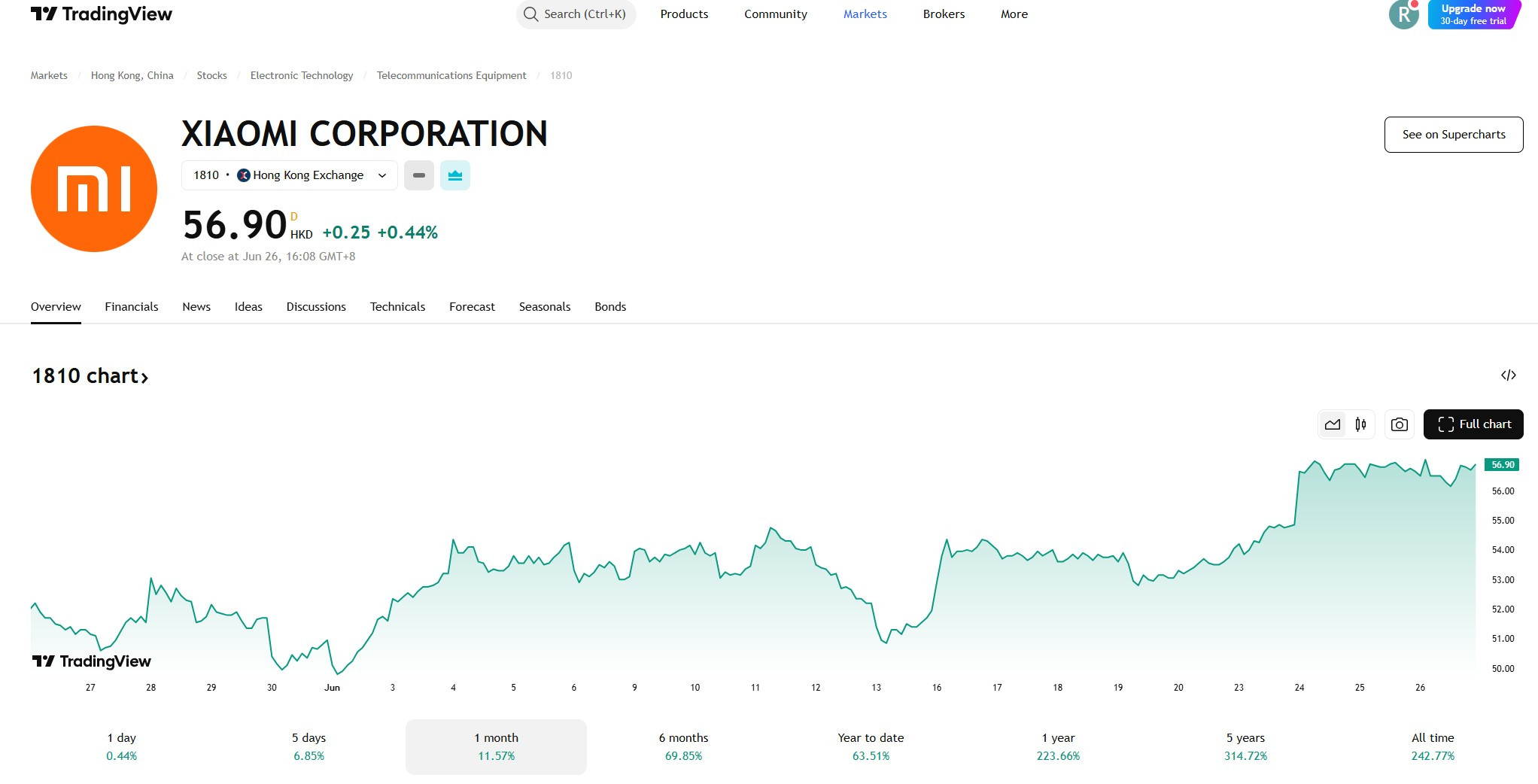Click the search input field
Viewport: 1538px width, 784px height.
[576, 14]
